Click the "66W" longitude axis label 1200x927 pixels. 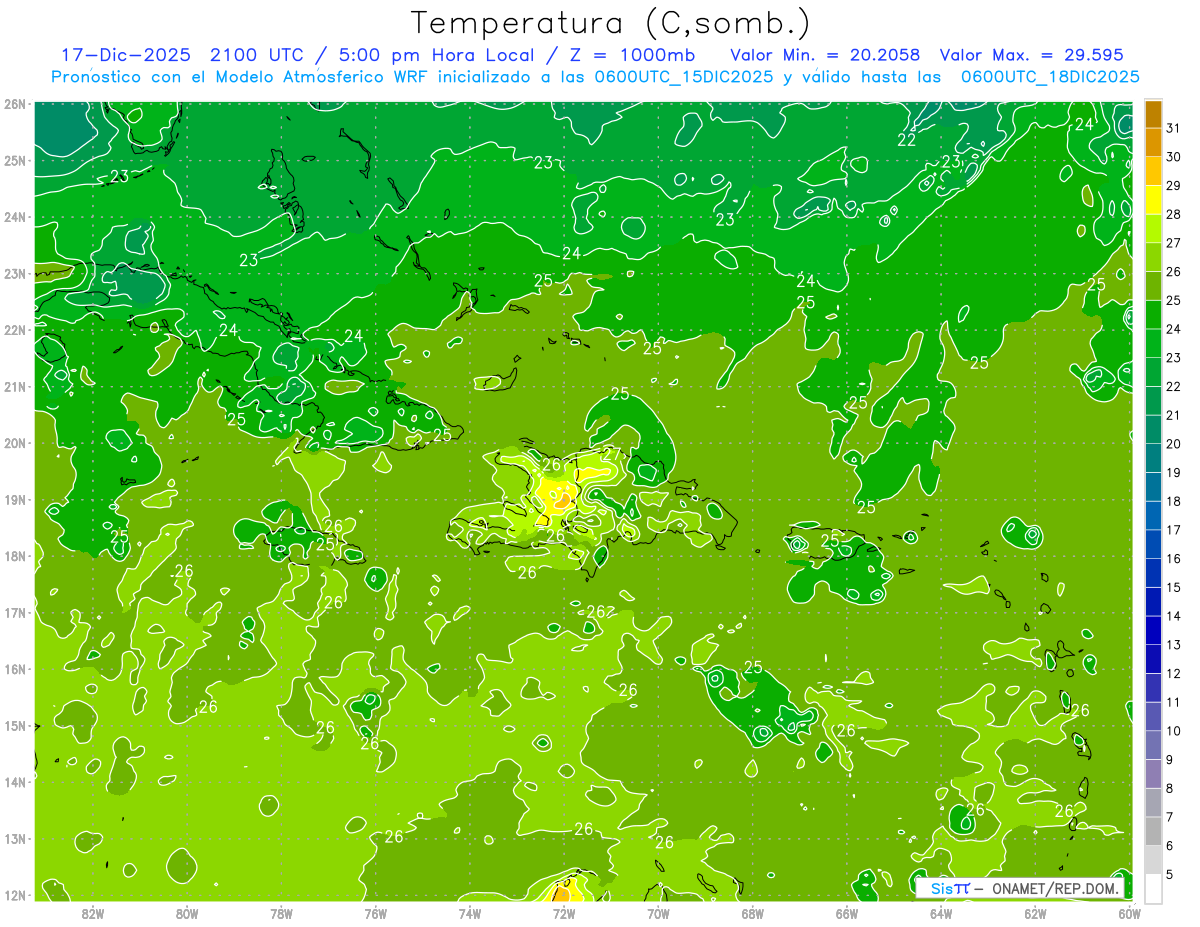[x=847, y=913]
